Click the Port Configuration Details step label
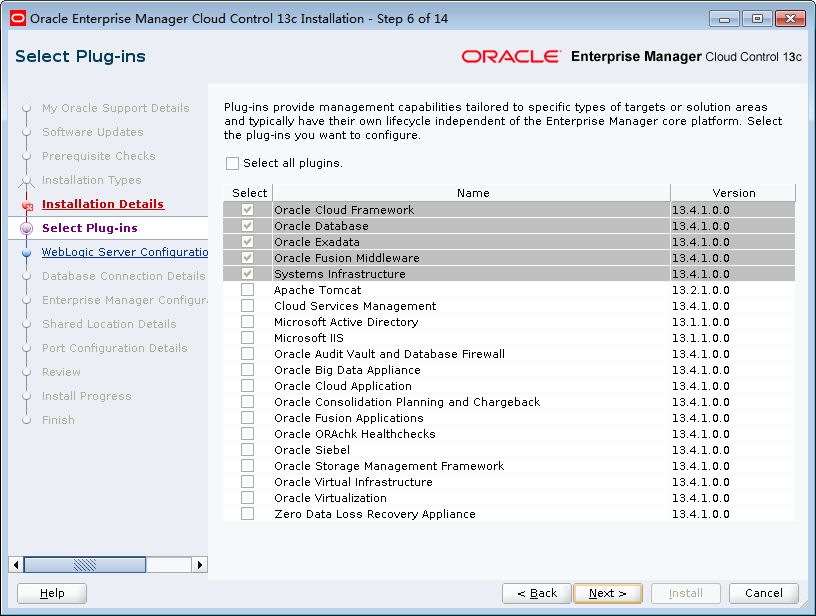816x616 pixels. [114, 348]
